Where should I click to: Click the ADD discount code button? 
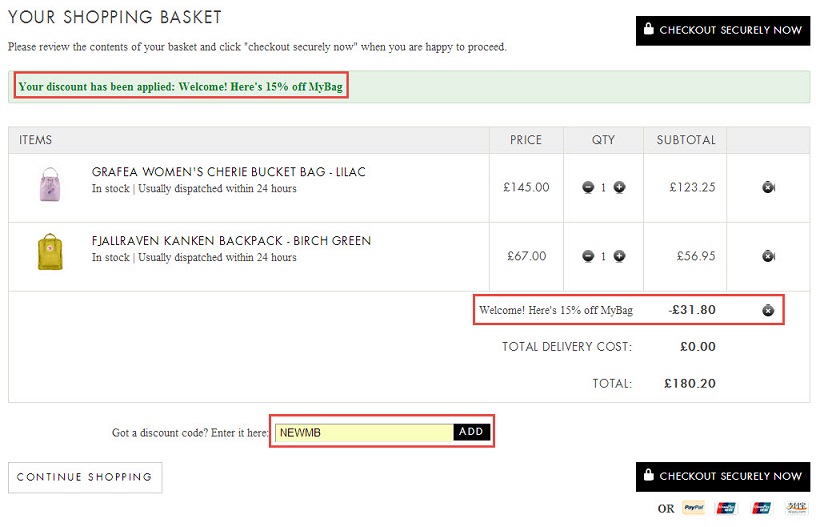(471, 432)
